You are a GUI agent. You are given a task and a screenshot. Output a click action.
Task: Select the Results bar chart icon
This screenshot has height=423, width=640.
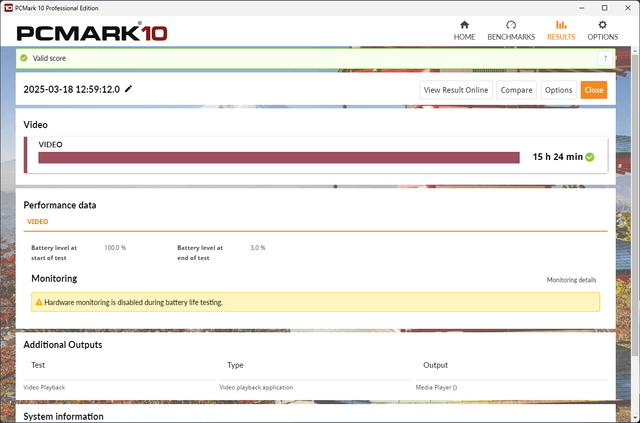(561, 25)
